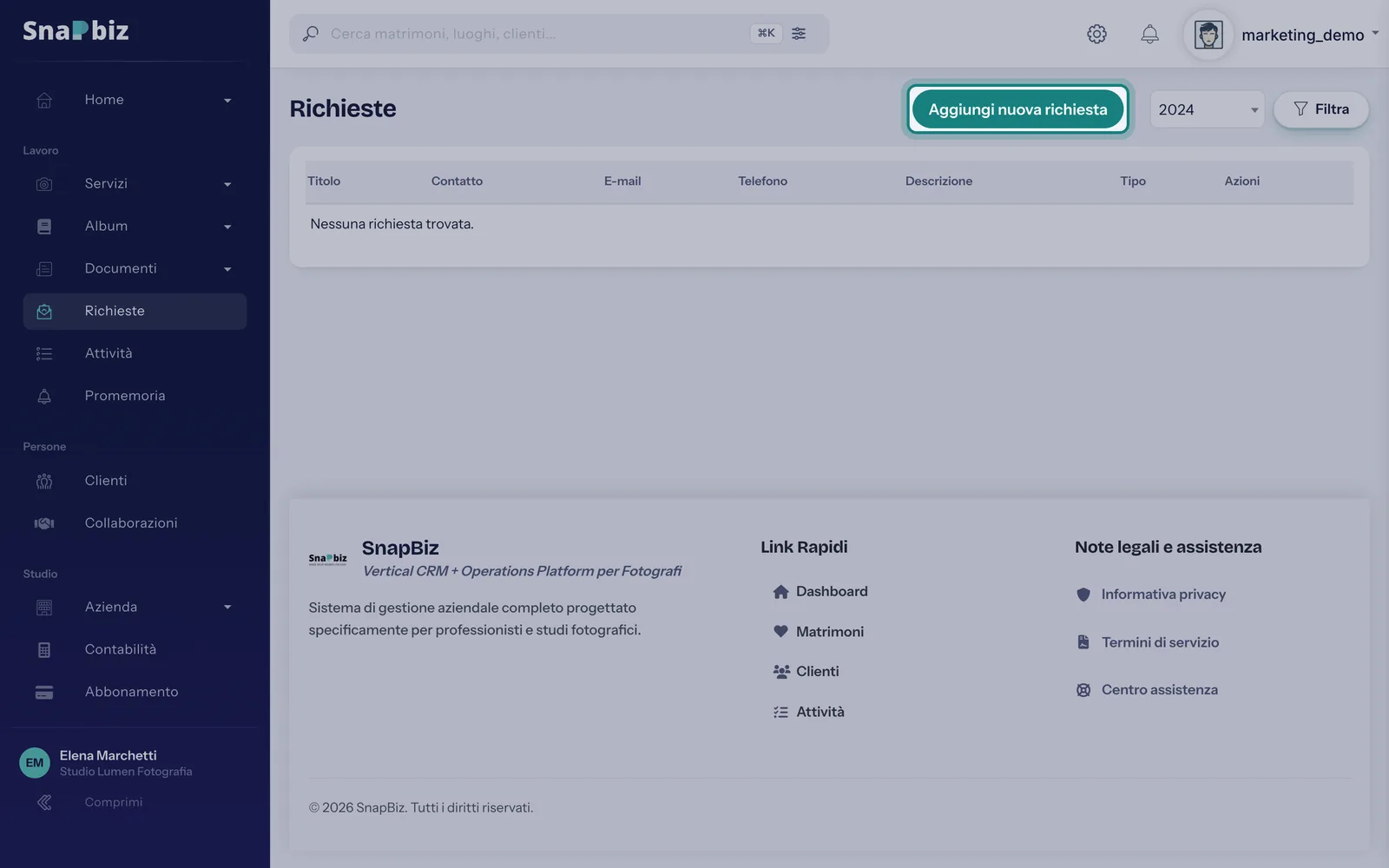Expand the Documenti submenu arrow
The image size is (1389, 868).
[227, 270]
